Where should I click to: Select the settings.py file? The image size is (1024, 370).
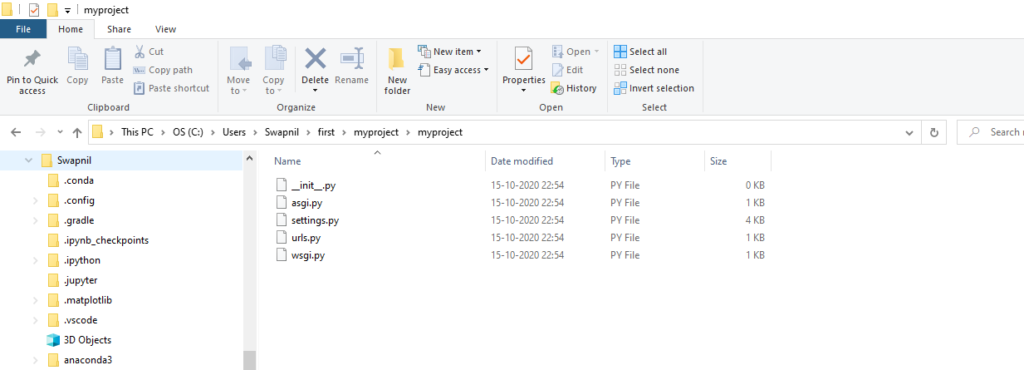click(x=315, y=220)
